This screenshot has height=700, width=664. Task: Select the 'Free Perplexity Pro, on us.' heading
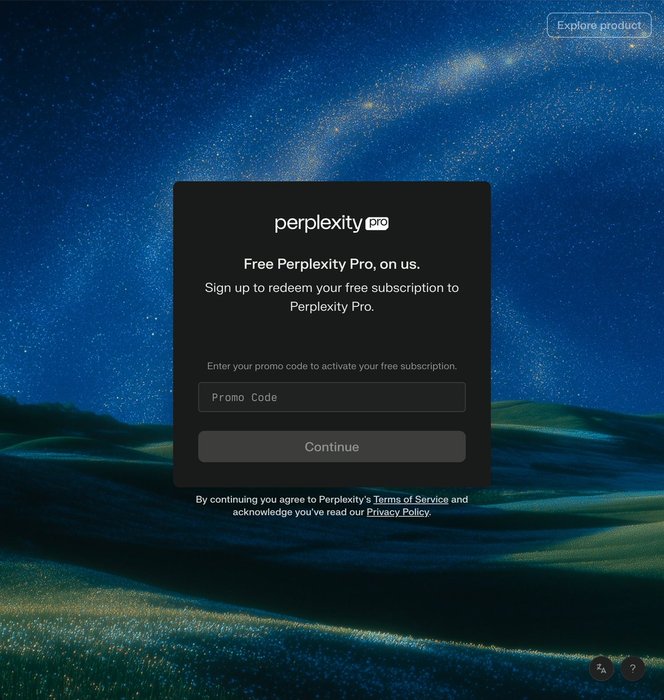click(332, 264)
